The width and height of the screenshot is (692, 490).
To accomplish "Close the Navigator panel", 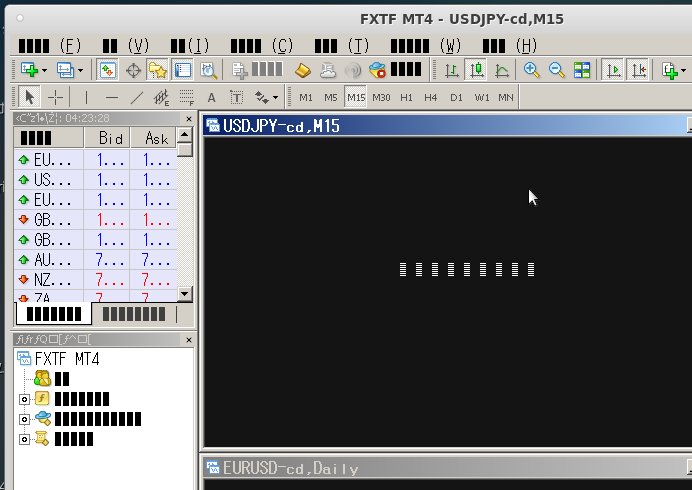I will 189,339.
